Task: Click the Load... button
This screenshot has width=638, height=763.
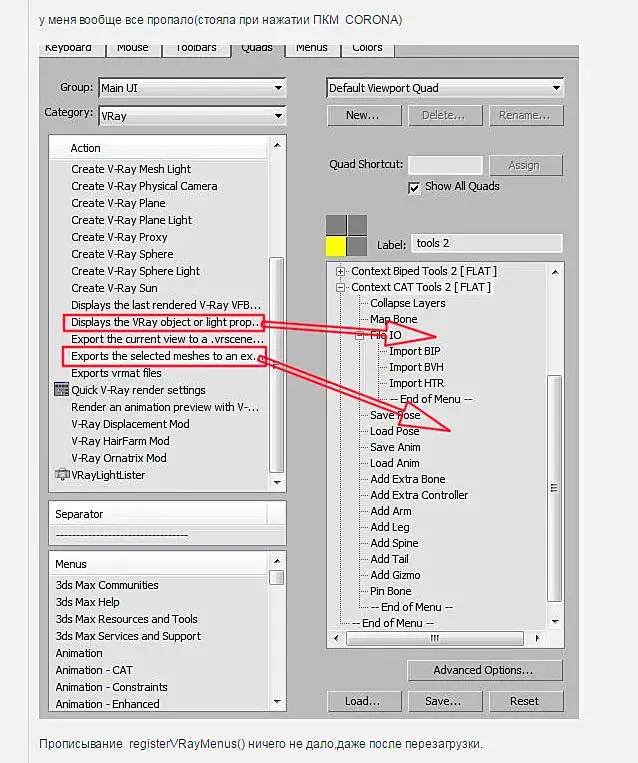Action: coord(364,701)
